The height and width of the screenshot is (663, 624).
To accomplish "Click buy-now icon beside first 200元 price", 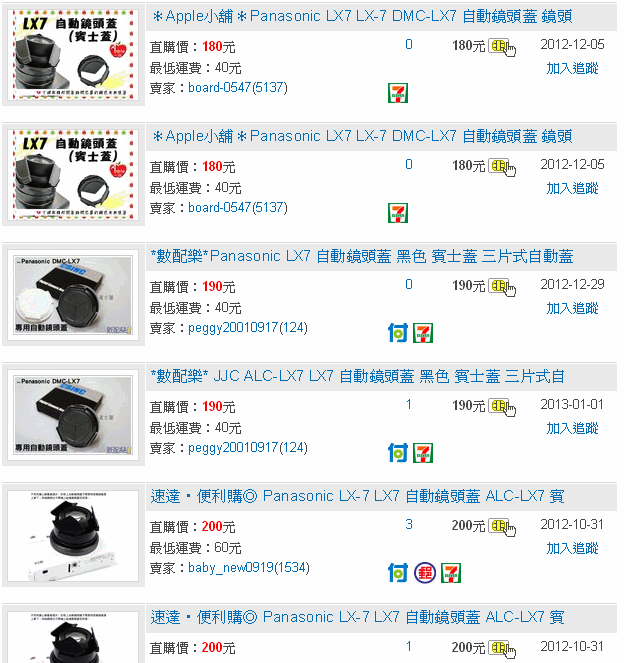I will (502, 527).
